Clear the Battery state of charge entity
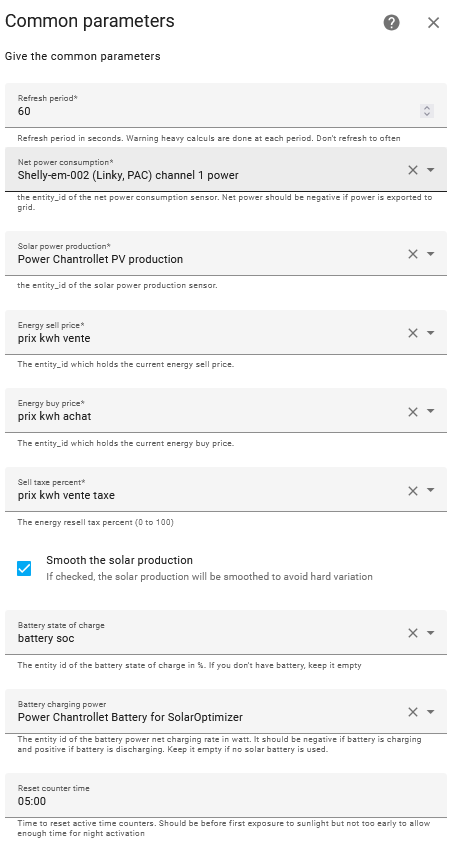The width and height of the screenshot is (457, 855). coord(413,633)
